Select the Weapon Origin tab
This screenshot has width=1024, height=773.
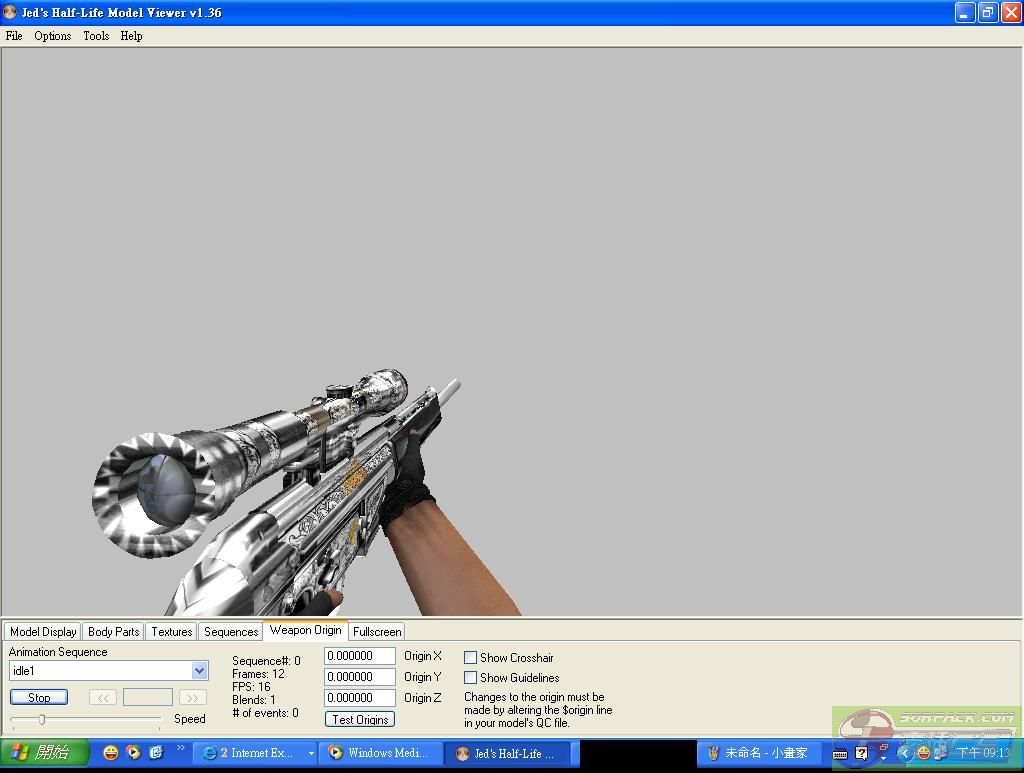pyautogui.click(x=306, y=630)
